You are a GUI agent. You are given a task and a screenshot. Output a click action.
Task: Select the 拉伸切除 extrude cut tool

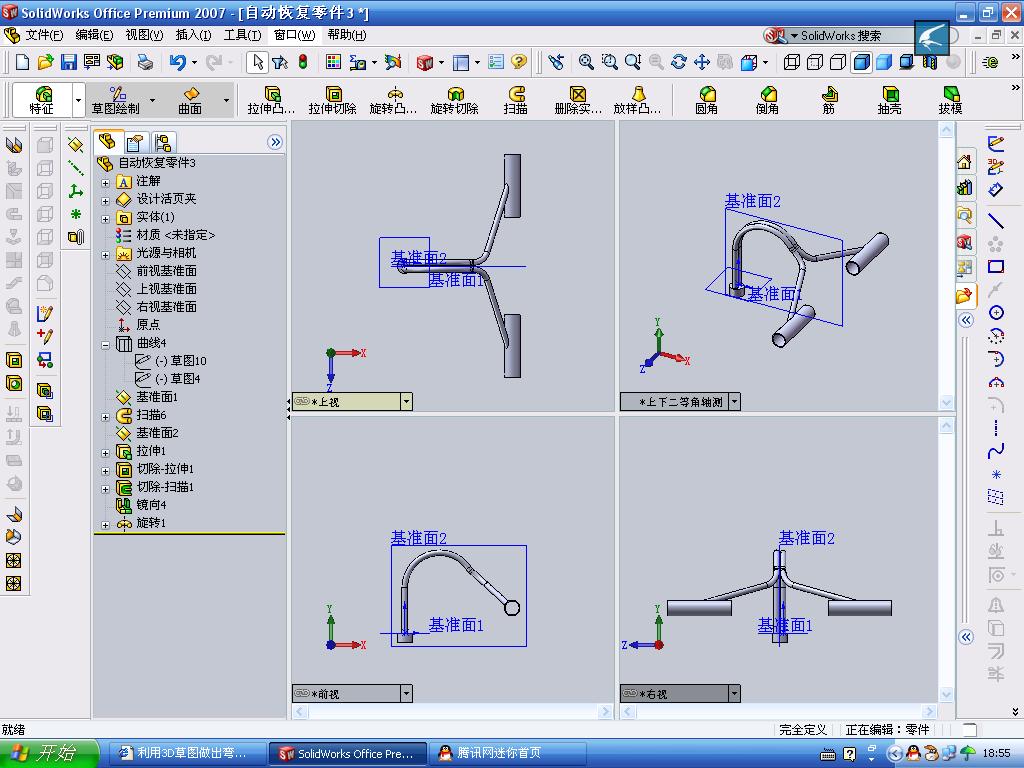pyautogui.click(x=332, y=101)
